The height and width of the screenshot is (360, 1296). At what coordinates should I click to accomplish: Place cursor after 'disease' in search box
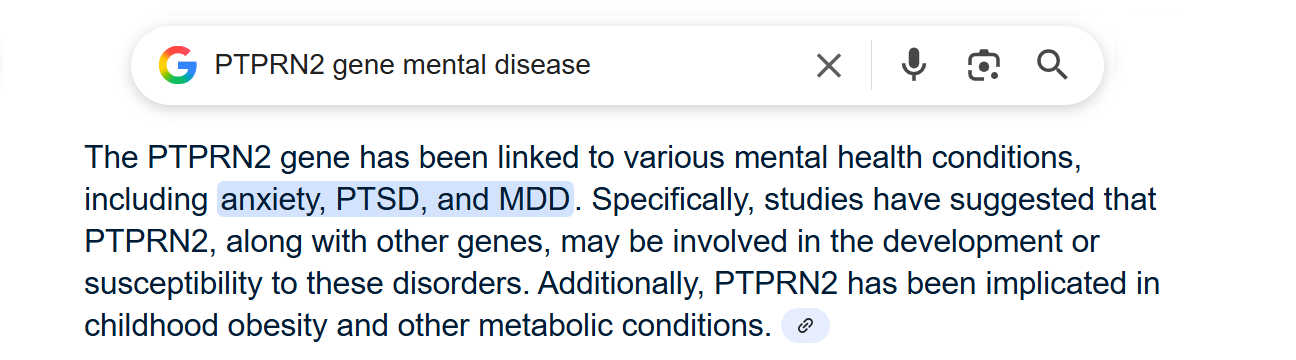click(x=592, y=66)
